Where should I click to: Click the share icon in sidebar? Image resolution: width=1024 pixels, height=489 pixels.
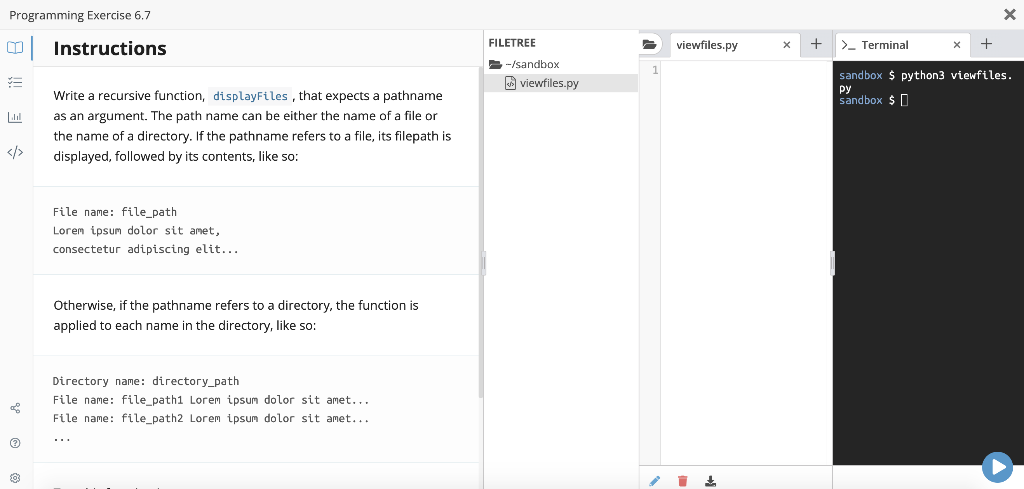[x=15, y=409]
